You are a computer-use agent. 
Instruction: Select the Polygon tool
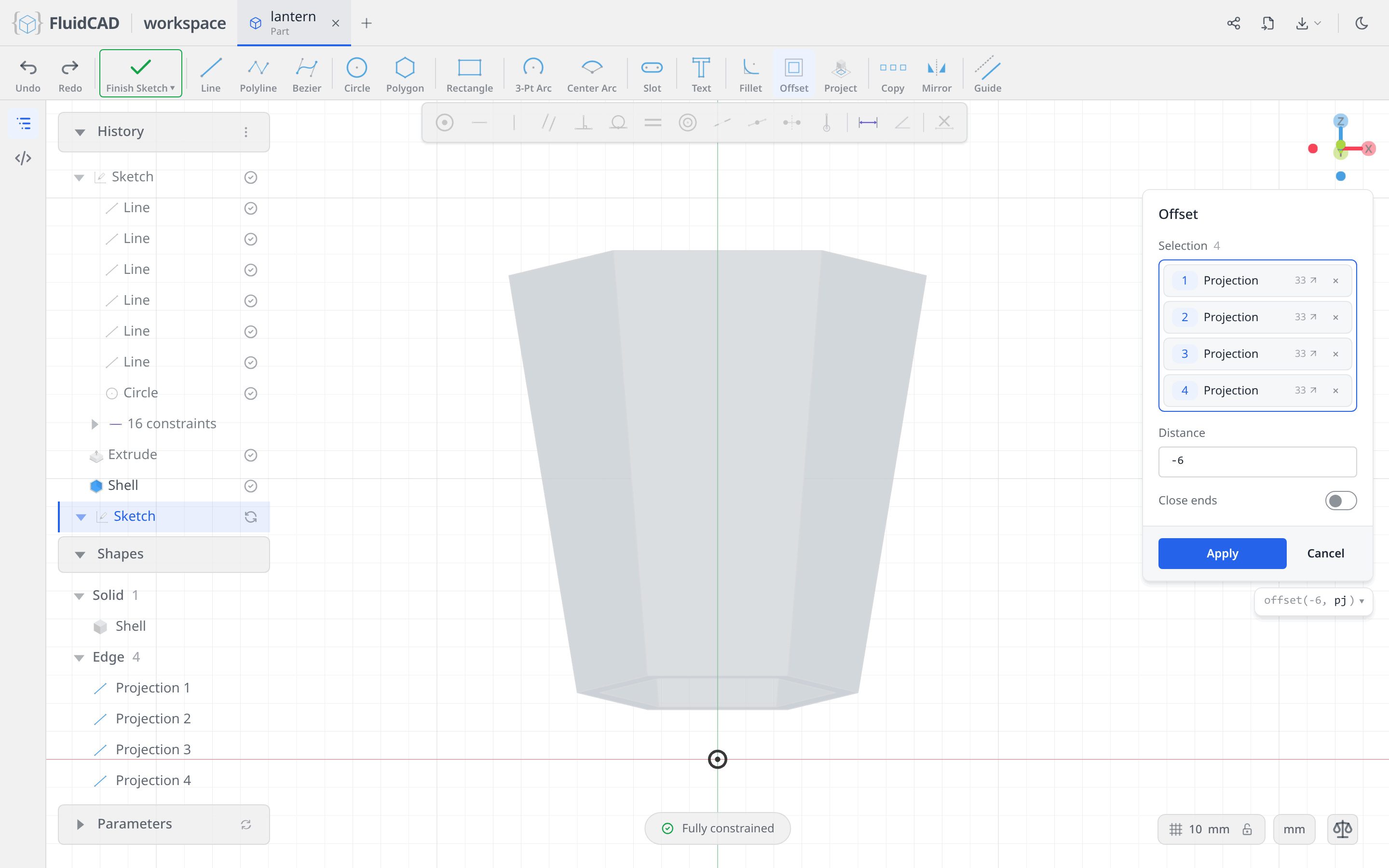pyautogui.click(x=405, y=74)
